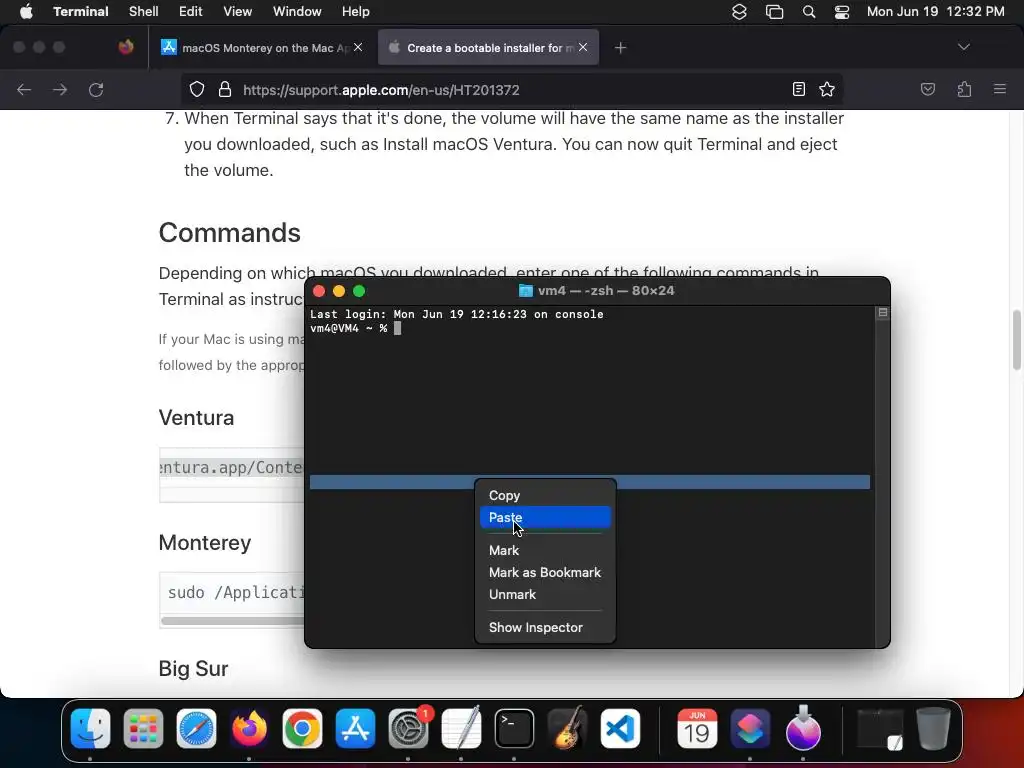
Task: Open Firefox hamburger application menu
Action: pos(1000,89)
